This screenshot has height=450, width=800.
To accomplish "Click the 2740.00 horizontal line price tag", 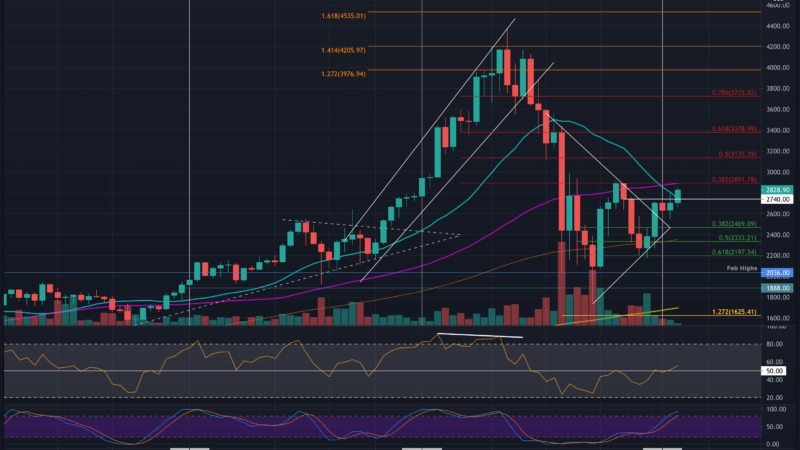I will click(x=777, y=199).
